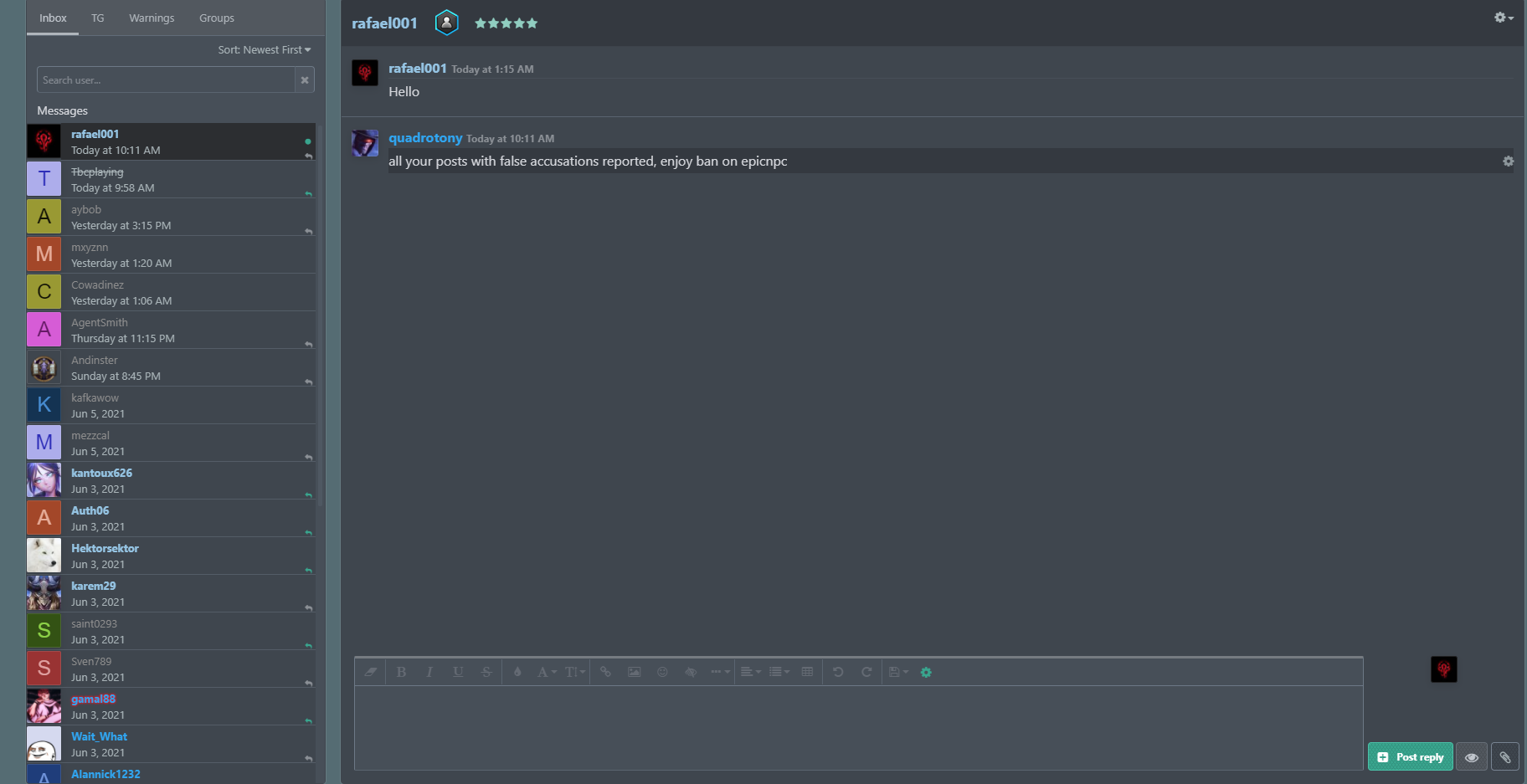The image size is (1527, 784).
Task: Open the font size dropdown
Action: [x=574, y=672]
